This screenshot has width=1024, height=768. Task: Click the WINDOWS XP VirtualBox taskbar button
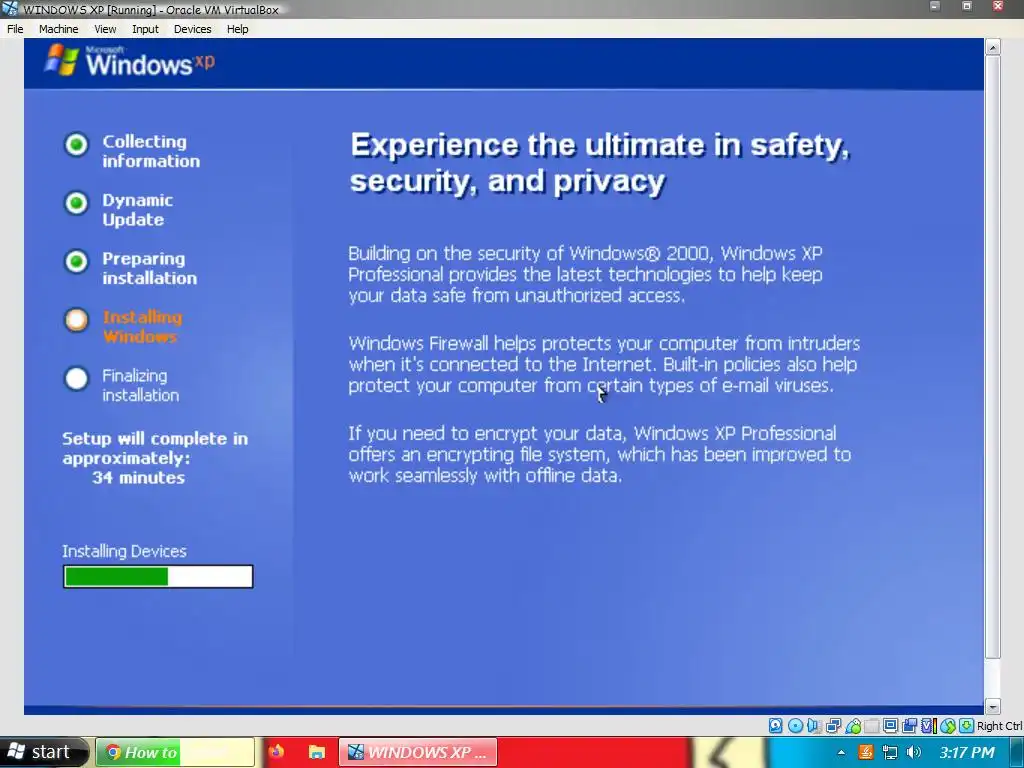pyautogui.click(x=418, y=752)
